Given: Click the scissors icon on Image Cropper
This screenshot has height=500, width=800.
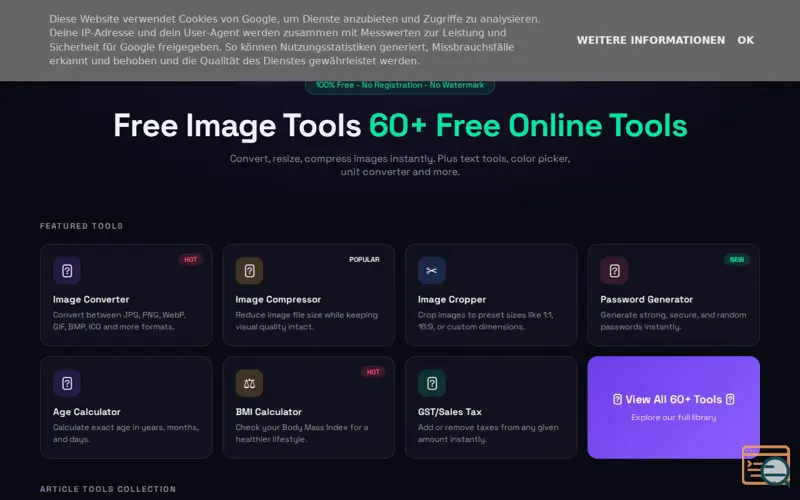Looking at the screenshot, I should [x=432, y=271].
